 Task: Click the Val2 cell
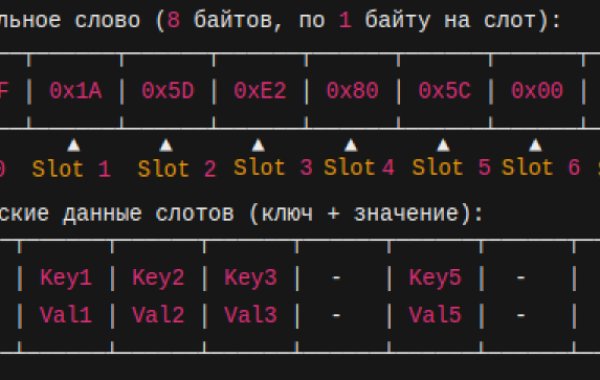(158, 315)
